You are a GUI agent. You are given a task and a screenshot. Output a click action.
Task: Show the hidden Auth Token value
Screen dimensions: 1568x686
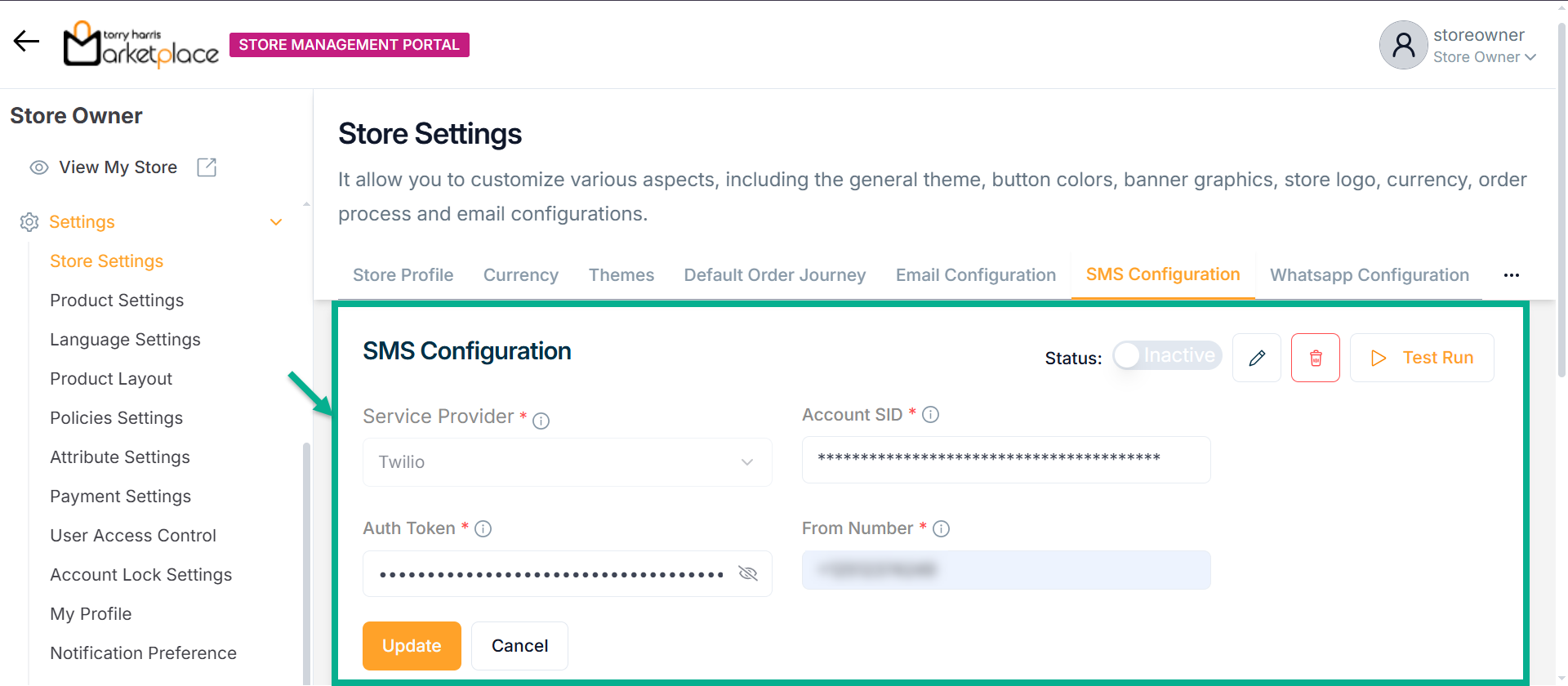[x=747, y=573]
